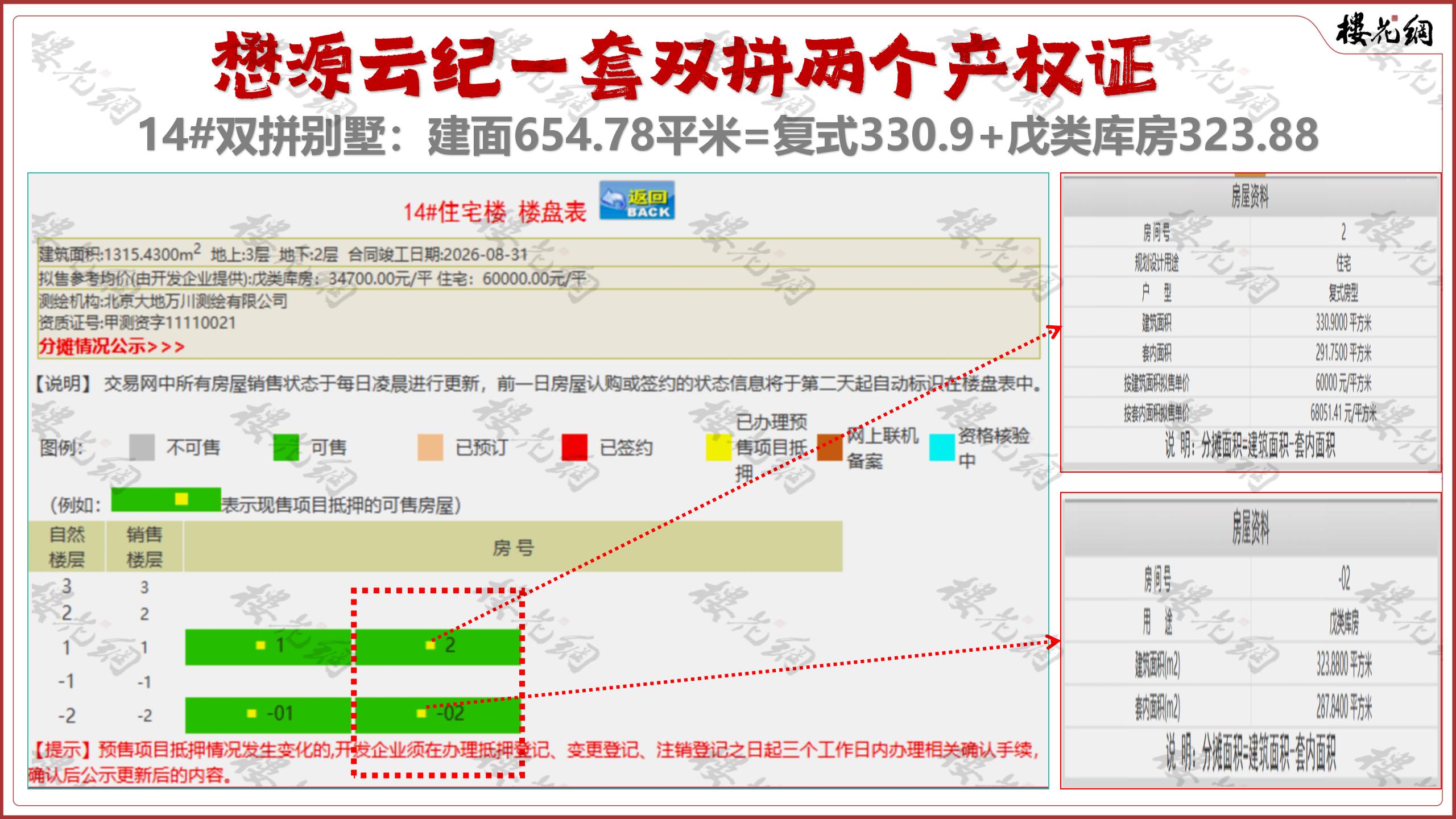
Task: Click the 合同竣工日期:2026-08-31 text
Action: (x=438, y=254)
